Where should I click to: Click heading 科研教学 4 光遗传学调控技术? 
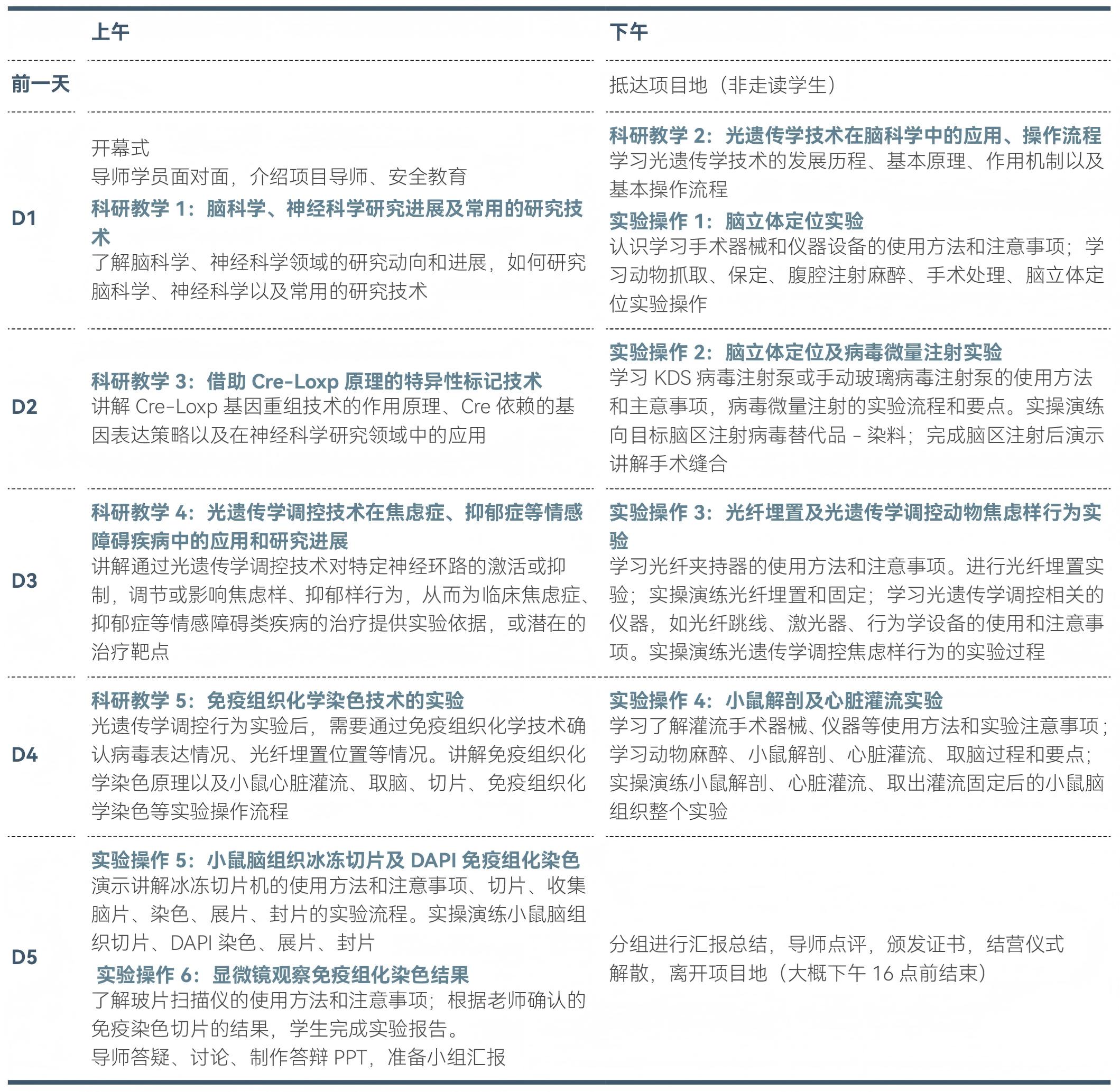click(x=337, y=513)
